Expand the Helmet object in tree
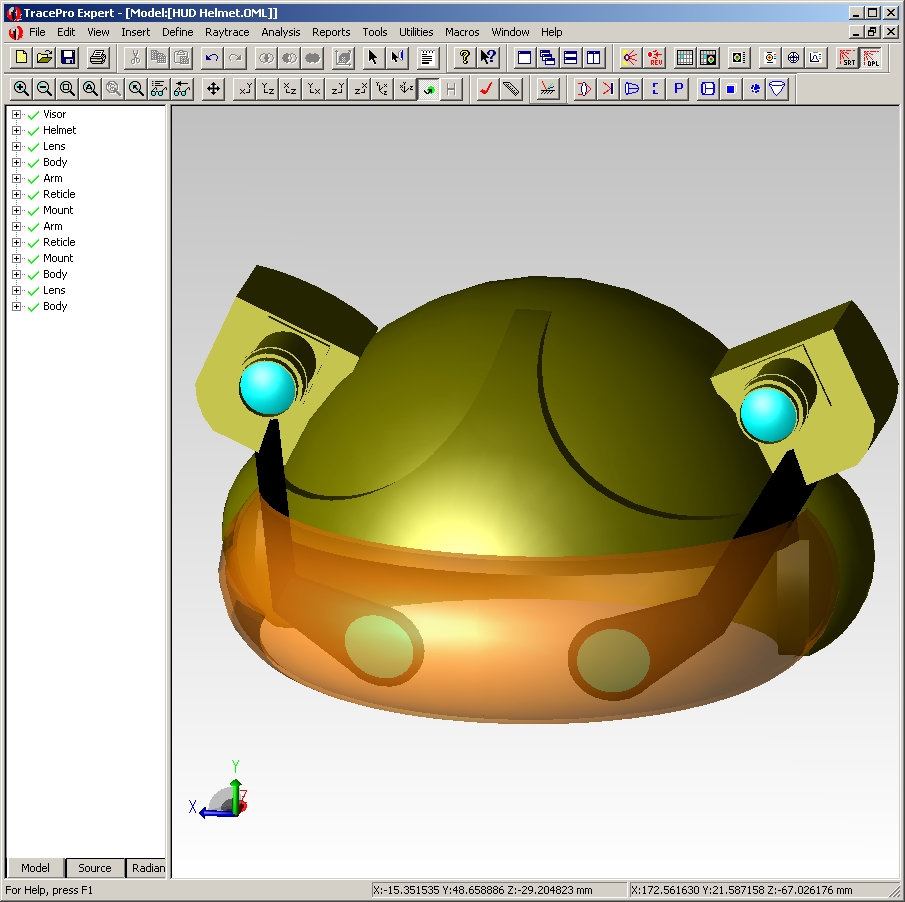 point(17,130)
